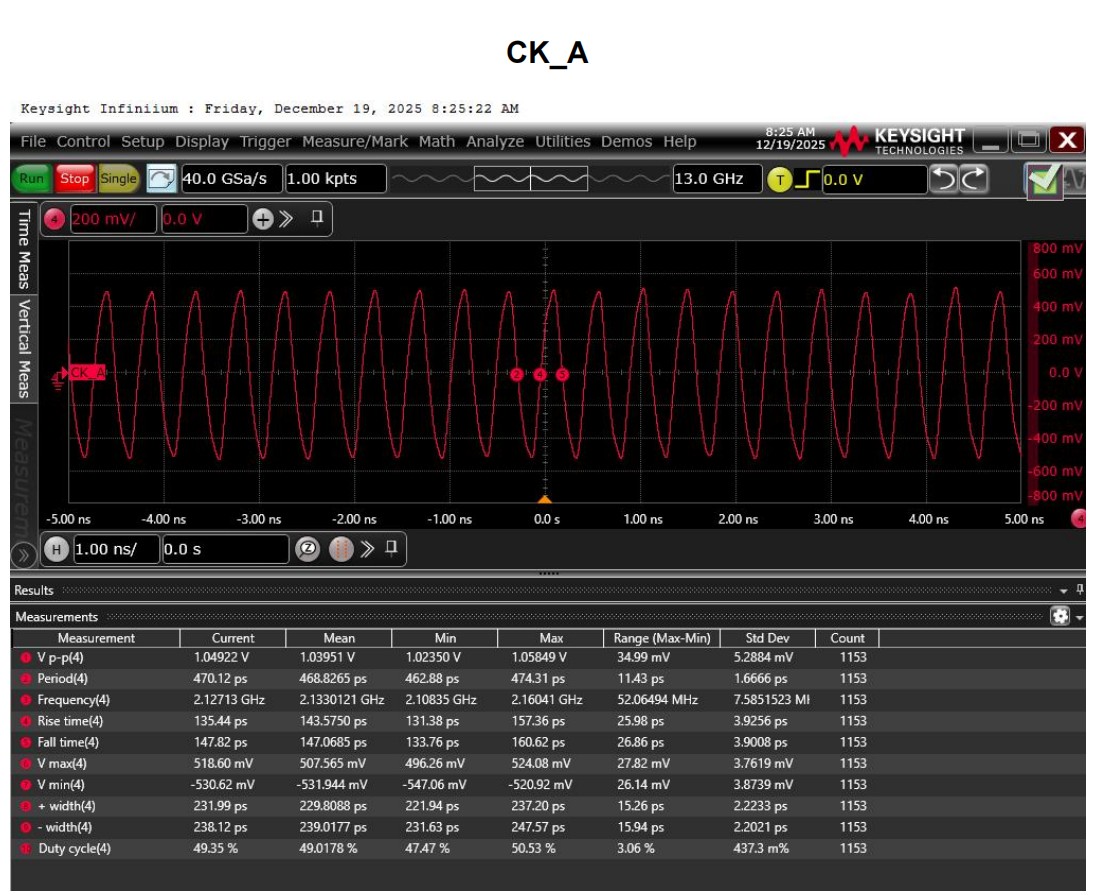Image resolution: width=1108 pixels, height=895 pixels.
Task: Click the Undo arrow icon
Action: pyautogui.click(x=943, y=179)
